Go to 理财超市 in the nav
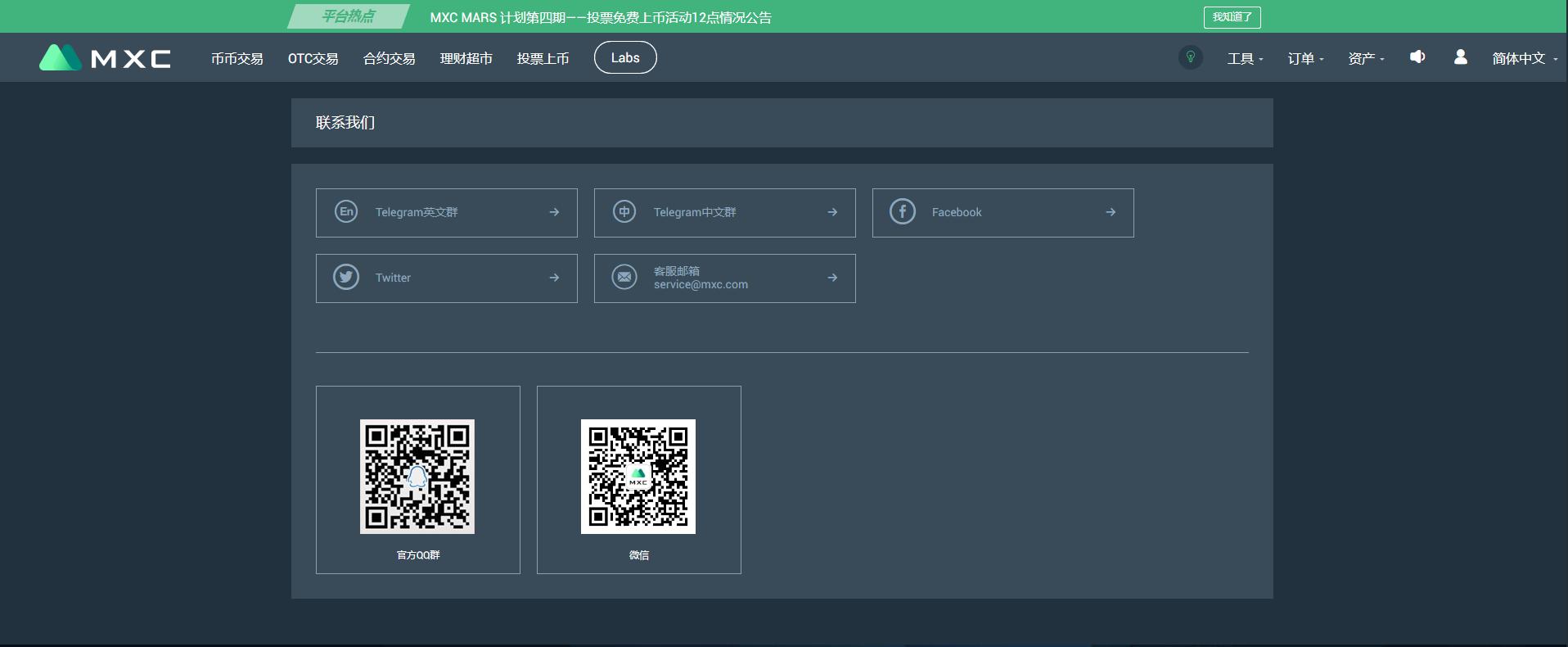1568x647 pixels. 466,58
